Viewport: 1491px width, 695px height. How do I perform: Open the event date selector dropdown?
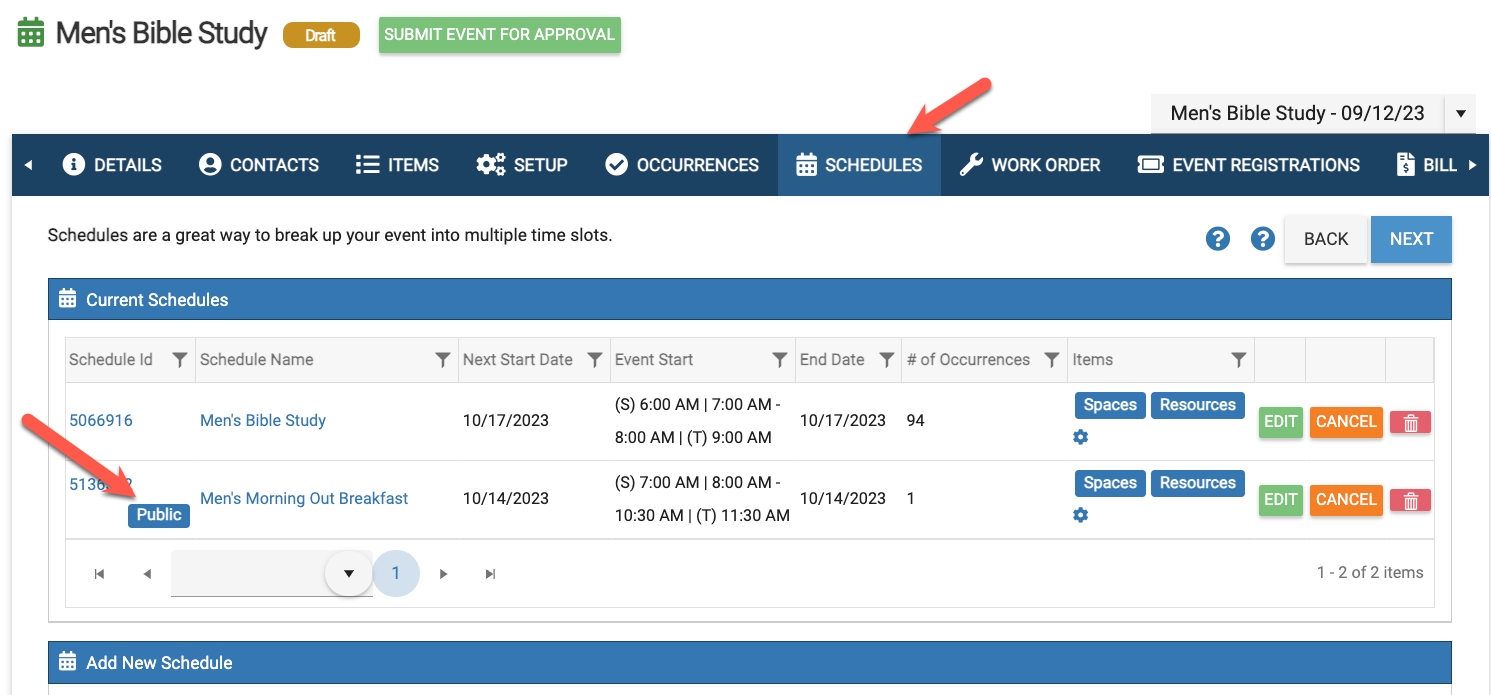1460,114
